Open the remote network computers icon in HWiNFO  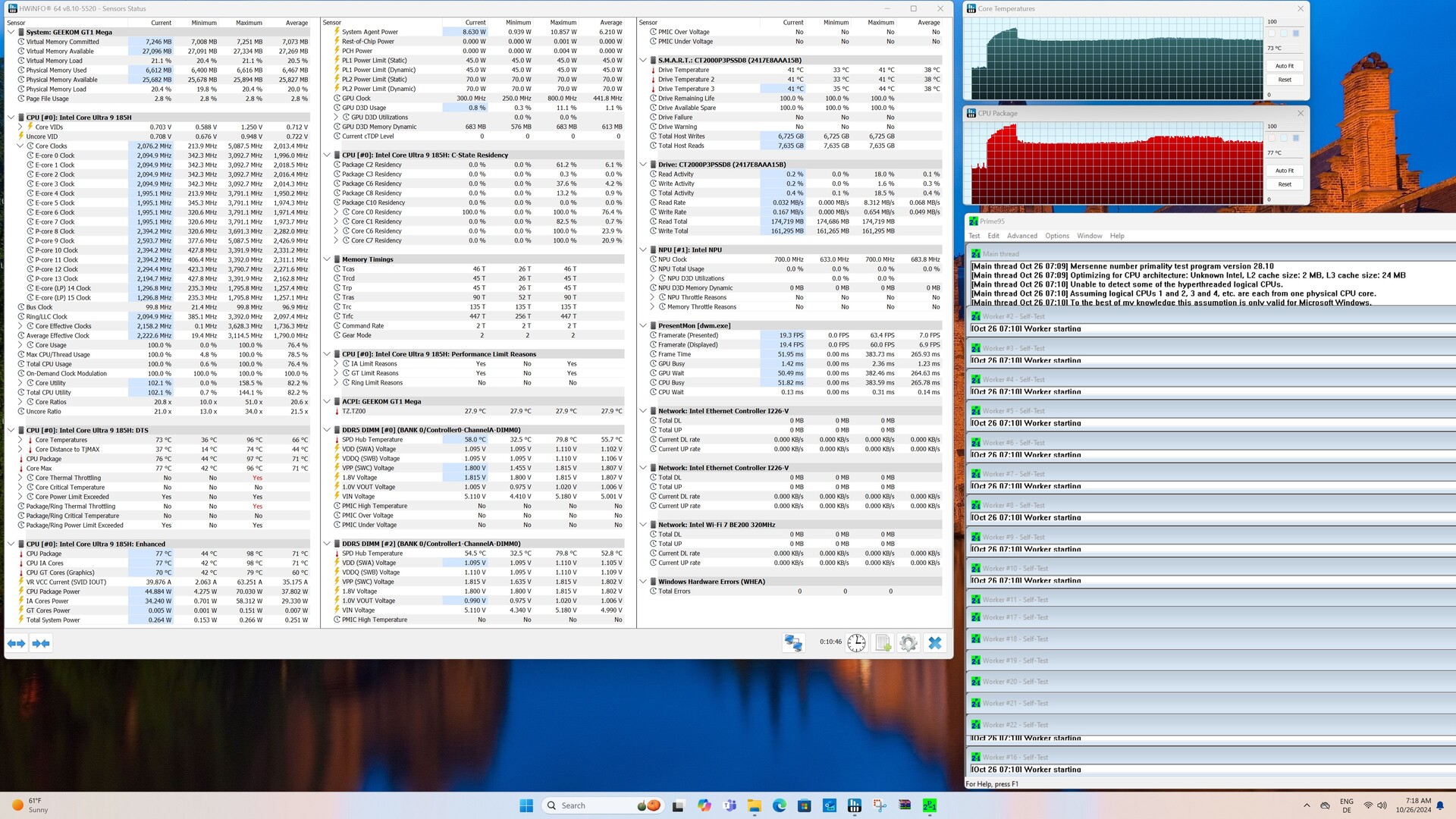coord(793,643)
